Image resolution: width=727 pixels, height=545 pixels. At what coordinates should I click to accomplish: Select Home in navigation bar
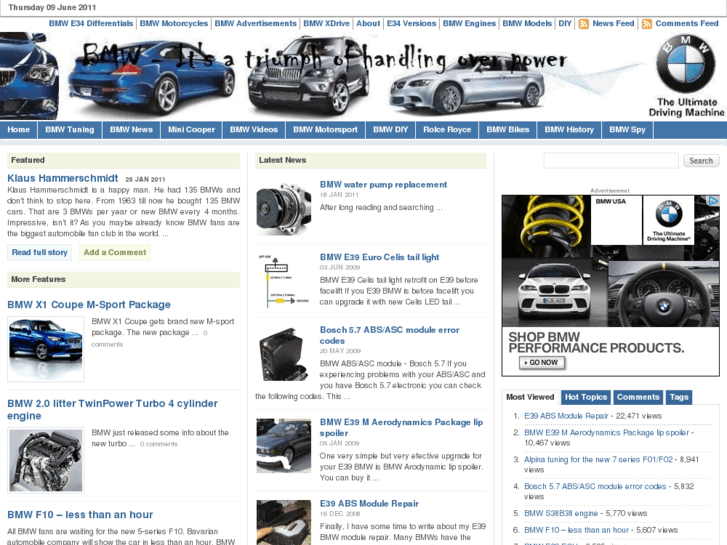[x=19, y=130]
